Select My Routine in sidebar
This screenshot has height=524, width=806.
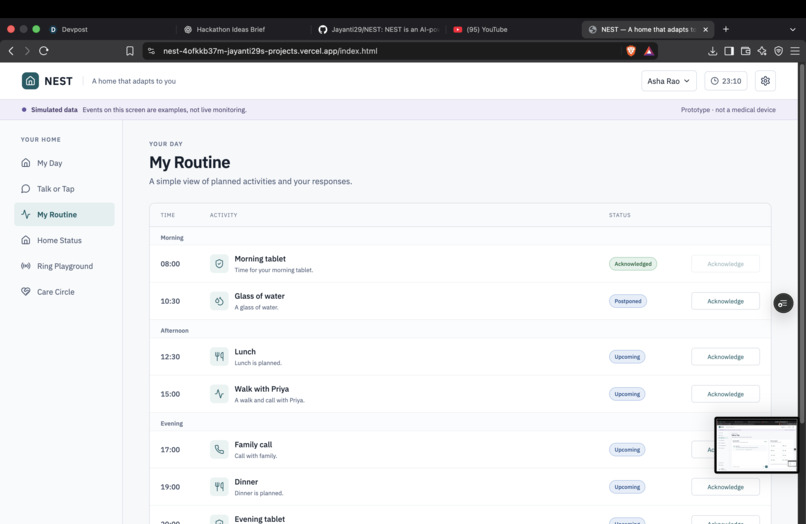click(64, 214)
